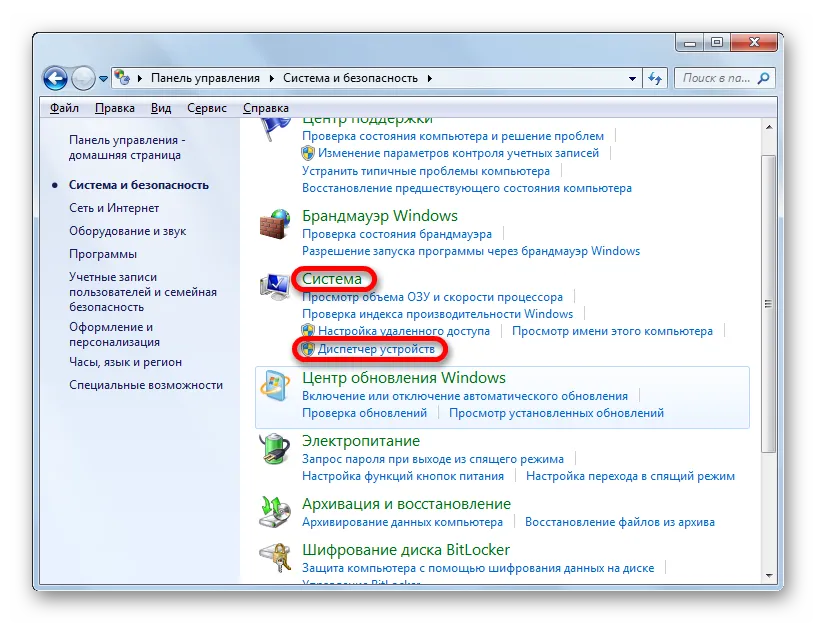Open the Справка menu
Screen dimensions: 817x624
[x=266, y=108]
